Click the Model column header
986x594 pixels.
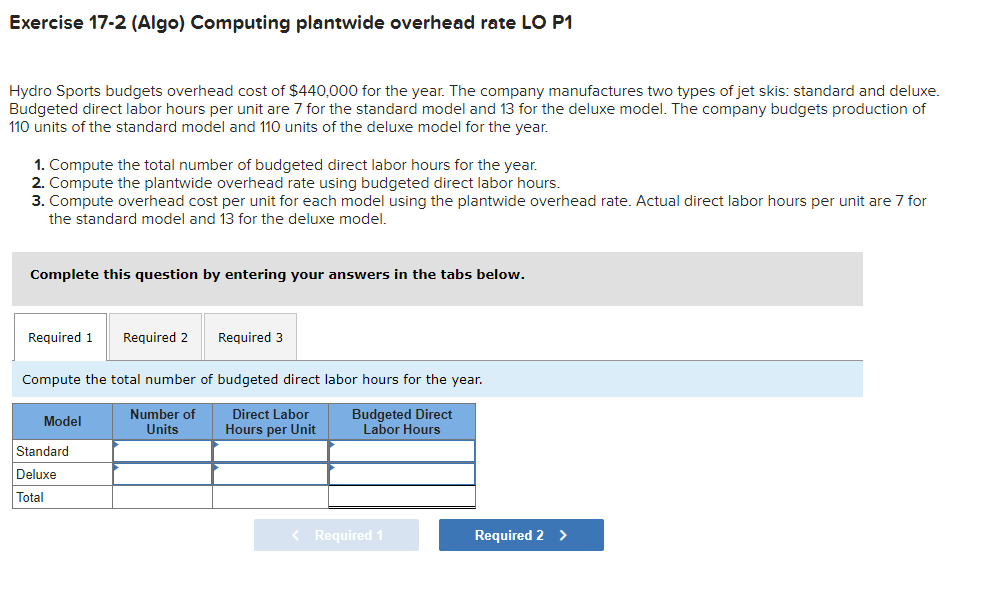(x=61, y=421)
